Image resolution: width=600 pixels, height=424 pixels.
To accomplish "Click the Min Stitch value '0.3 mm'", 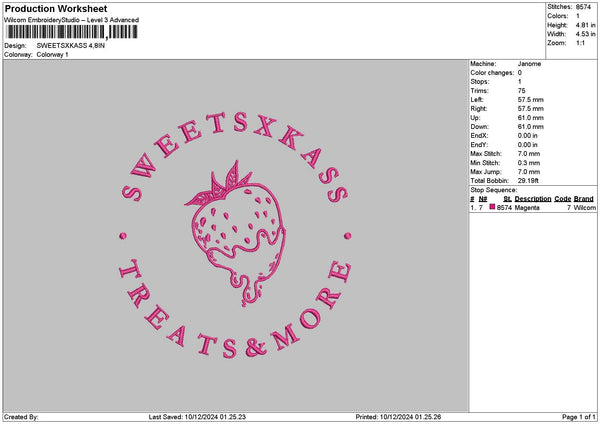I will coord(529,163).
